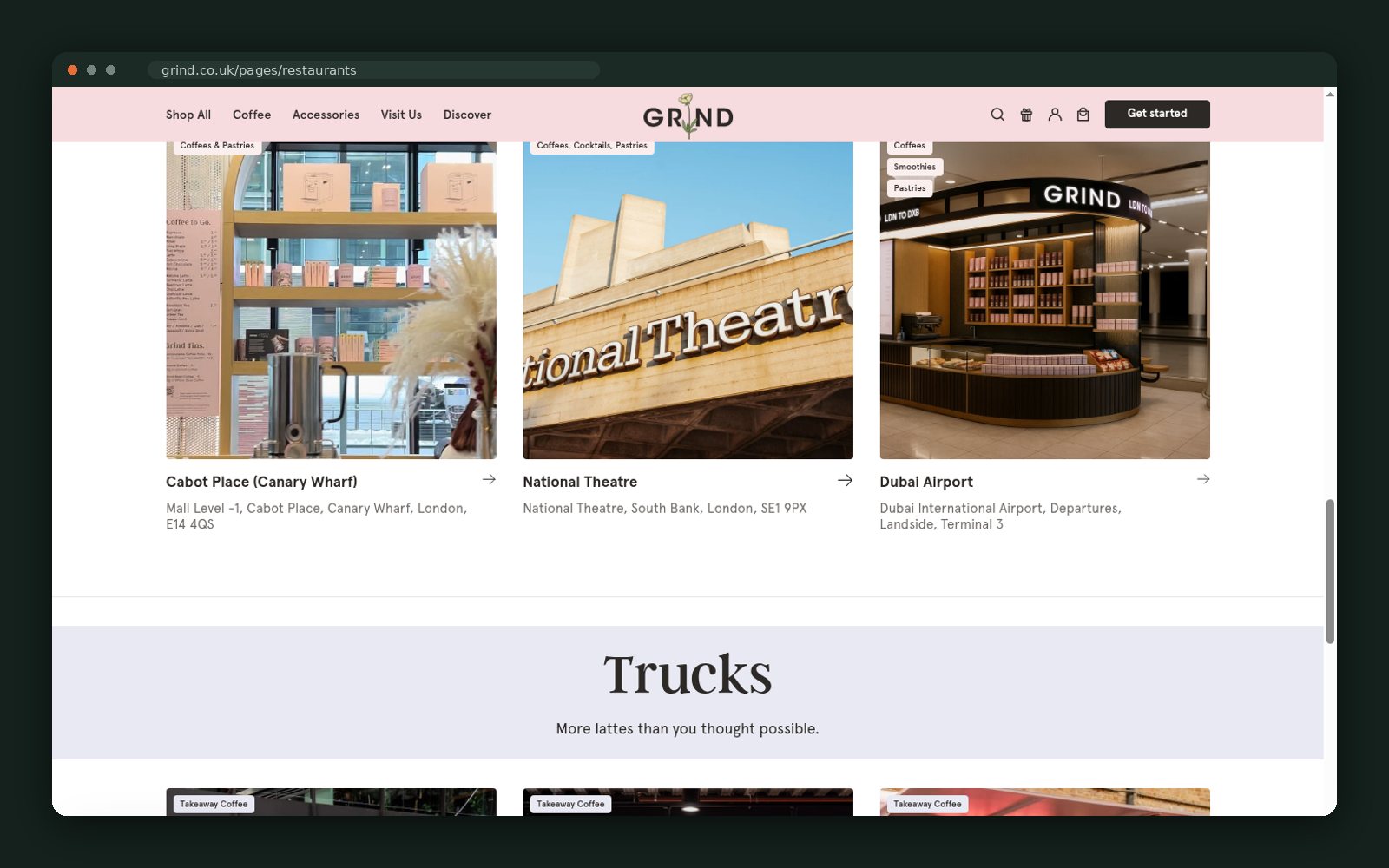The width and height of the screenshot is (1389, 868).
Task: Click the Pastries tag on Dubai Airport
Action: 910,187
